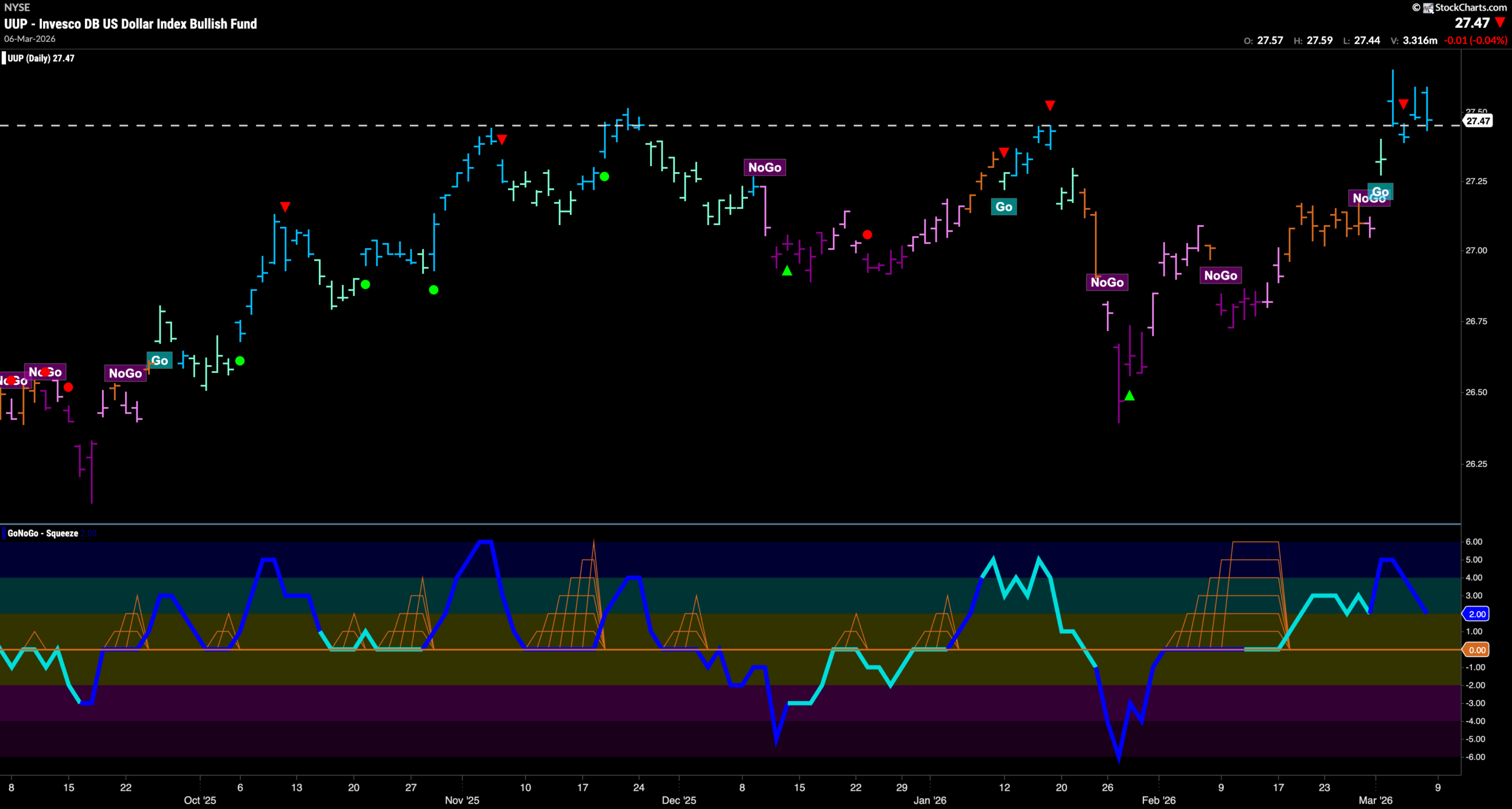The width and height of the screenshot is (1512, 809).
Task: Click the red down arrow beside the header price
Action: pyautogui.click(x=1500, y=23)
